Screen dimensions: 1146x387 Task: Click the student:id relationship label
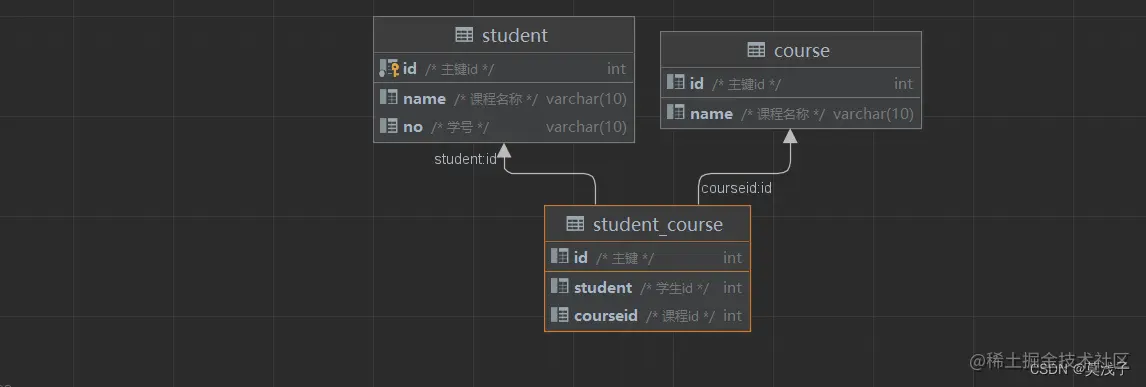click(466, 159)
